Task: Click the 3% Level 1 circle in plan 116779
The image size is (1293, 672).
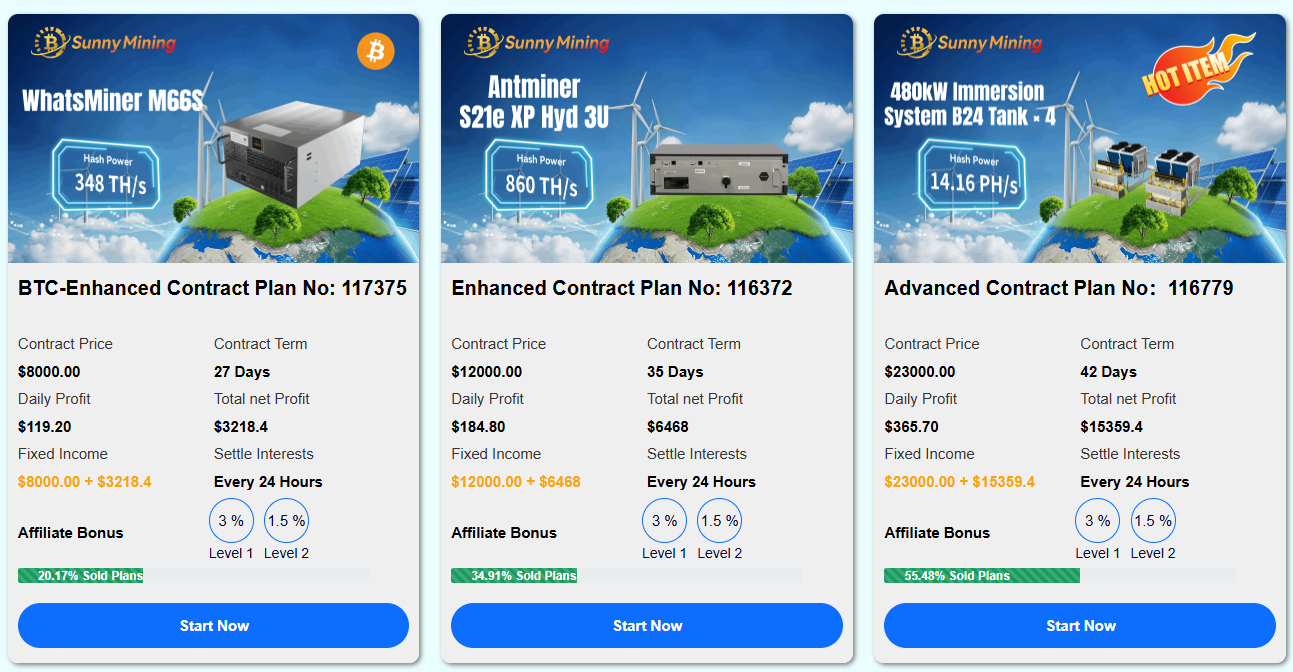Action: pyautogui.click(x=1097, y=521)
